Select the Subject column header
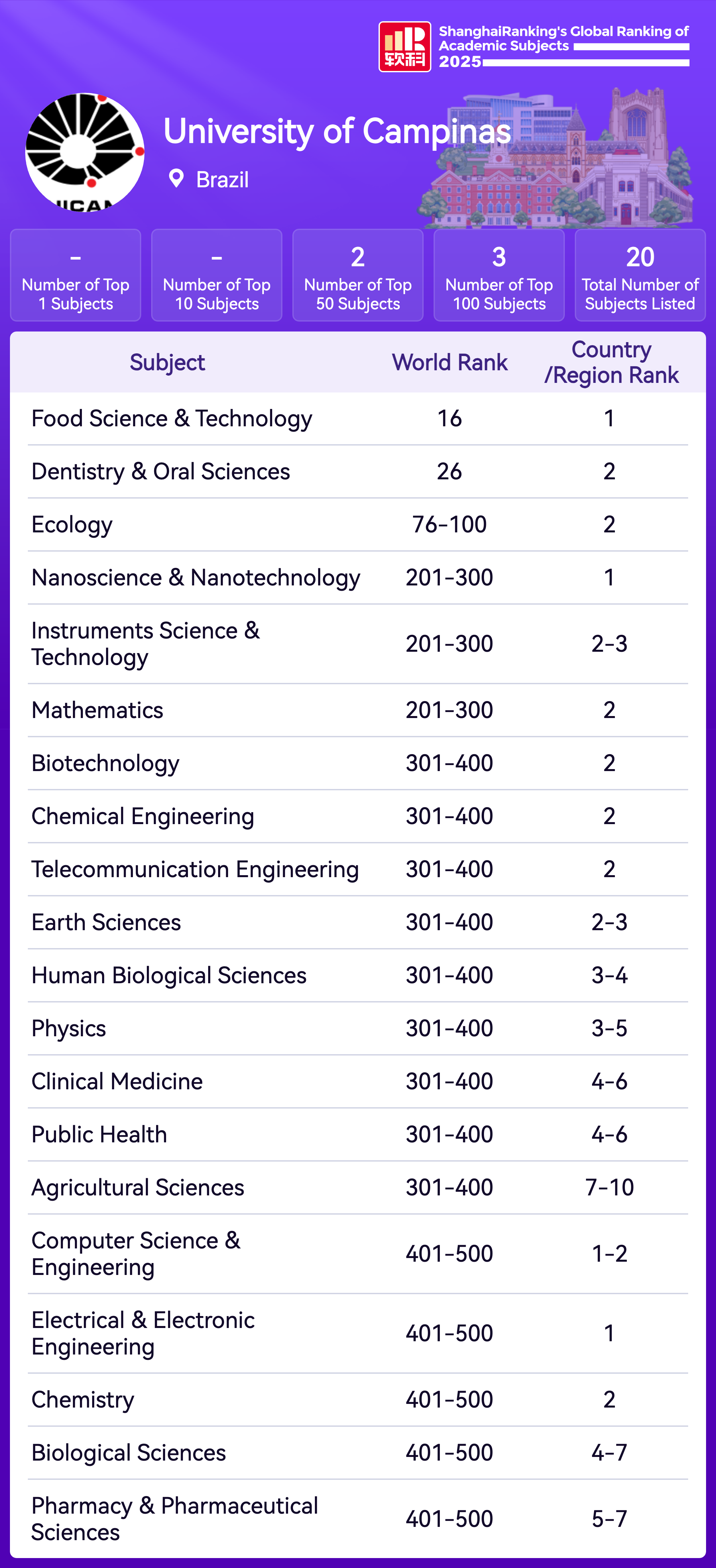 167,363
